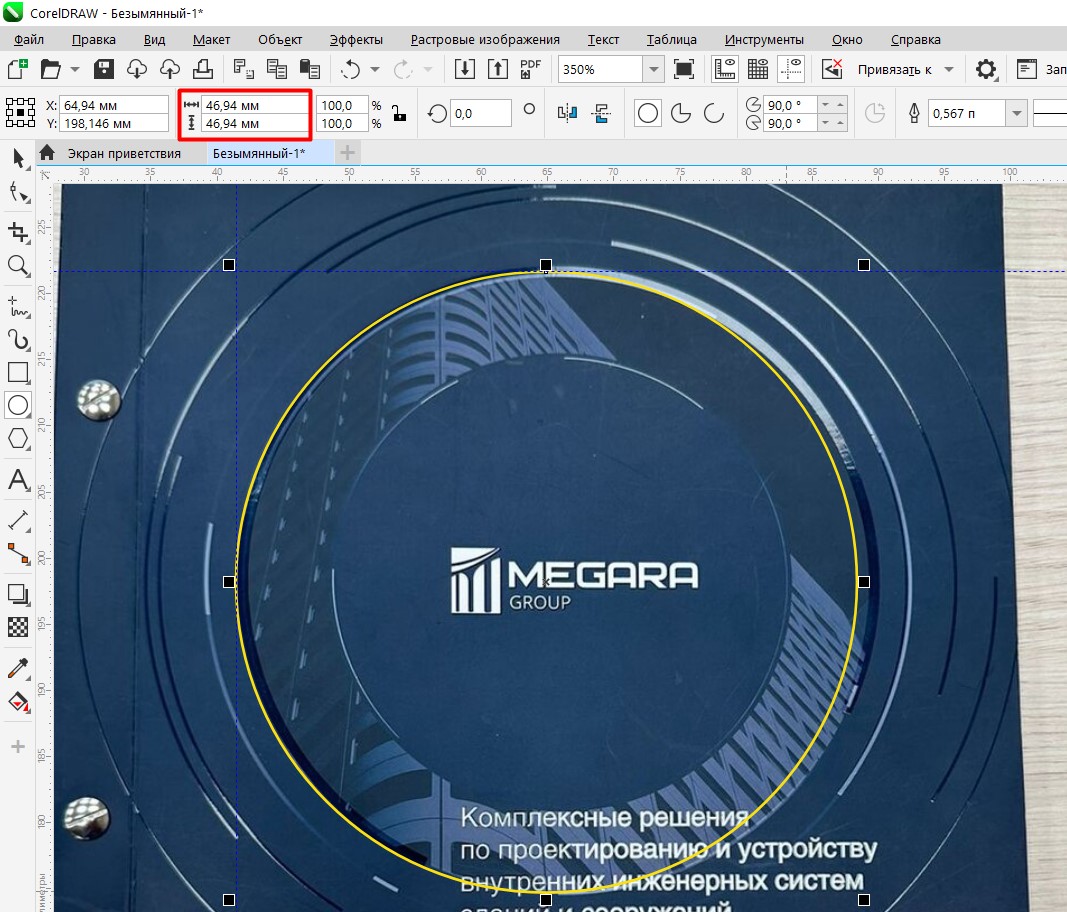Click the Open folder icon
The height and width of the screenshot is (912, 1067).
pyautogui.click(x=50, y=69)
